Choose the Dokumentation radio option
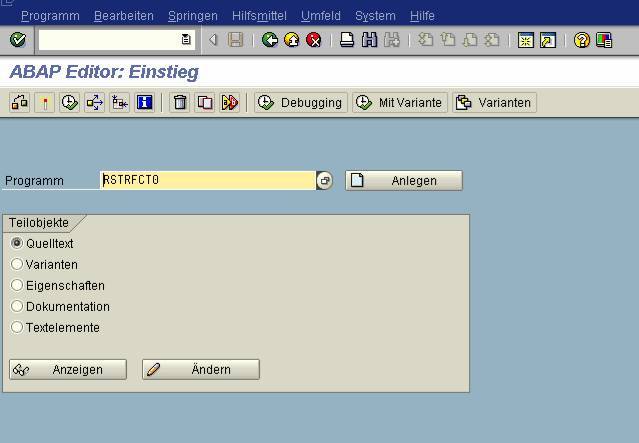The height and width of the screenshot is (443, 639). [x=17, y=306]
